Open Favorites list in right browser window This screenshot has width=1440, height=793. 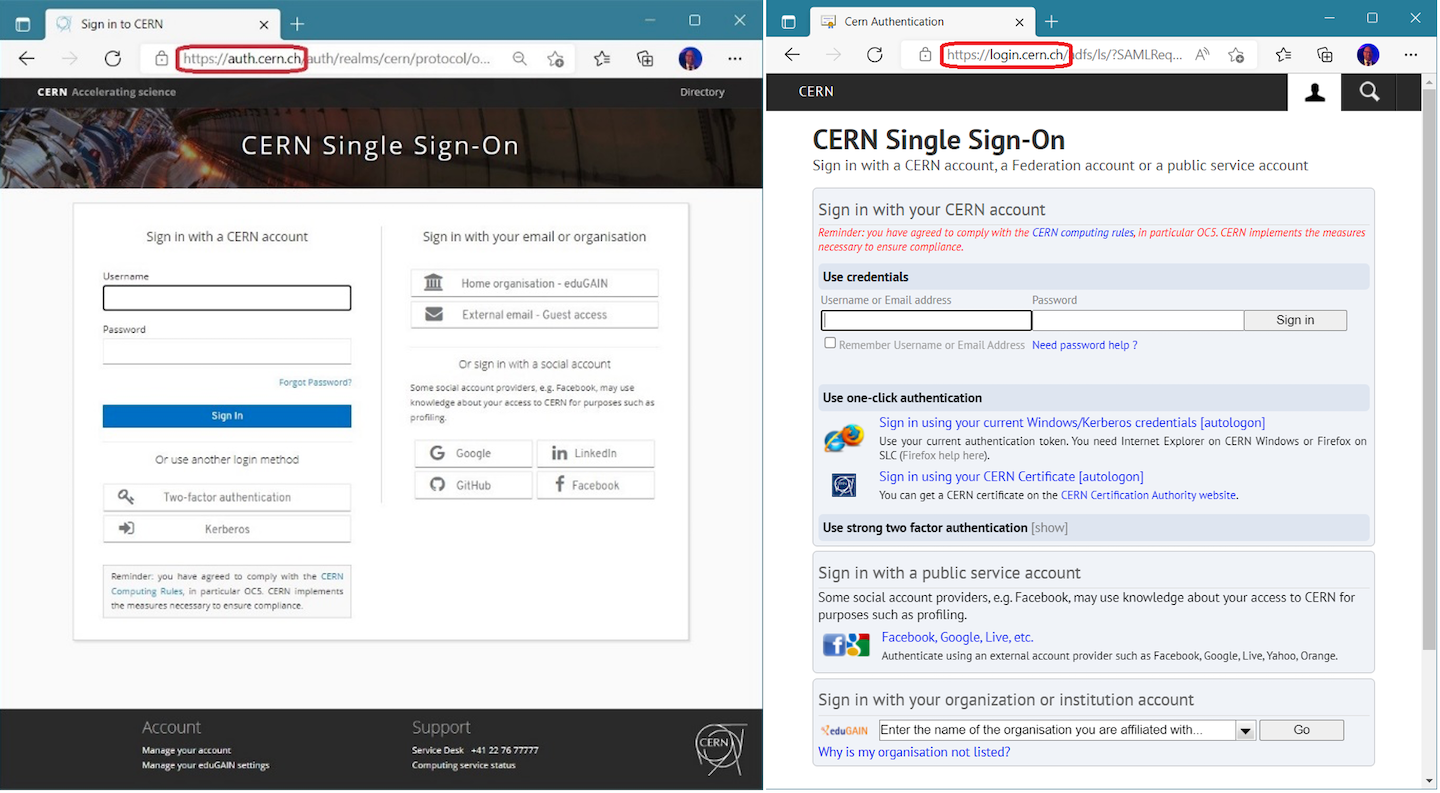(1283, 55)
